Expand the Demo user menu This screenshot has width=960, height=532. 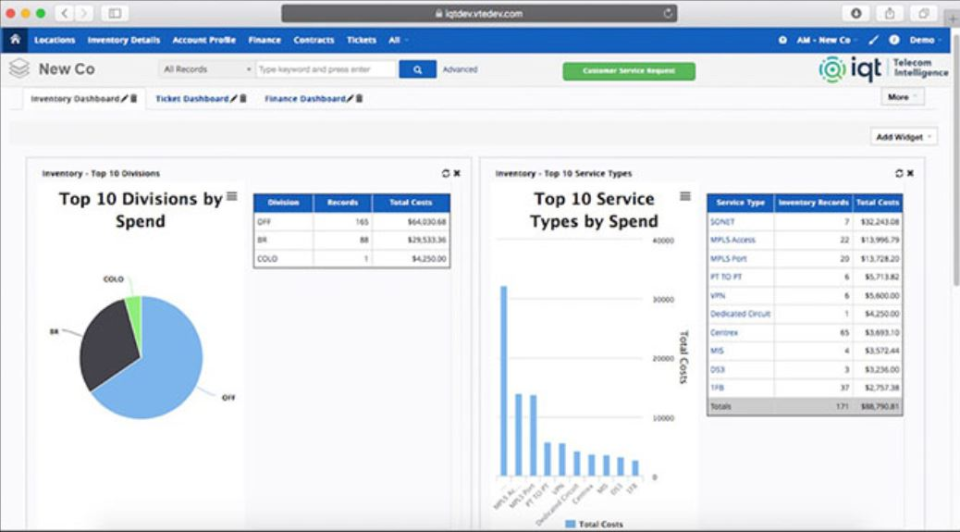(925, 40)
